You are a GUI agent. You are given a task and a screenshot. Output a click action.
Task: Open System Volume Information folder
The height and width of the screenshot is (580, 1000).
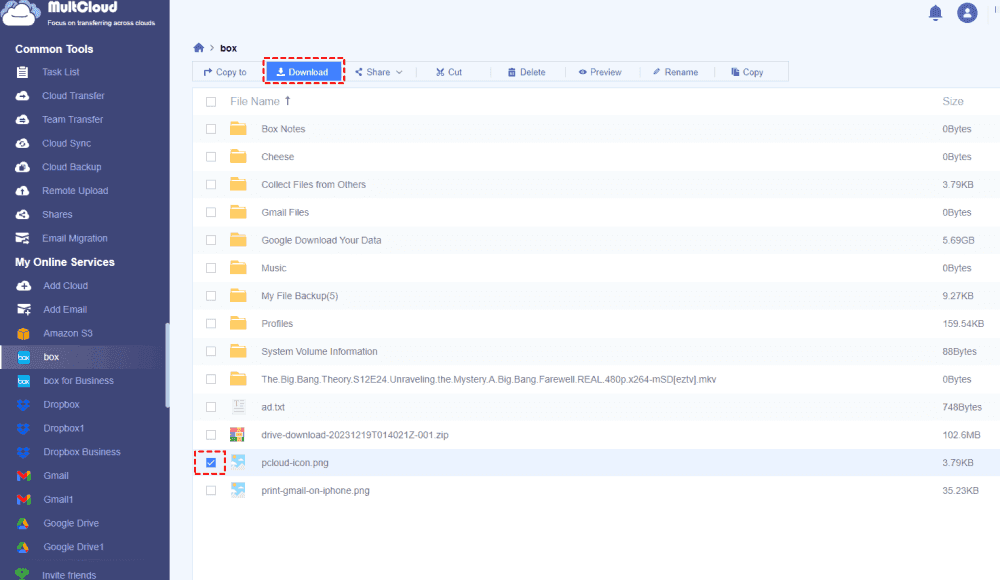tap(320, 352)
